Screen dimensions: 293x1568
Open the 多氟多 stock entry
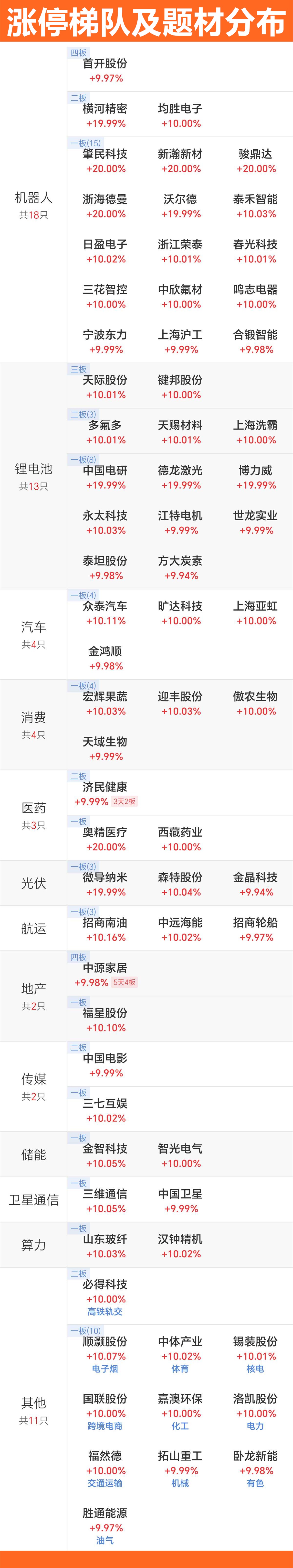105,432
